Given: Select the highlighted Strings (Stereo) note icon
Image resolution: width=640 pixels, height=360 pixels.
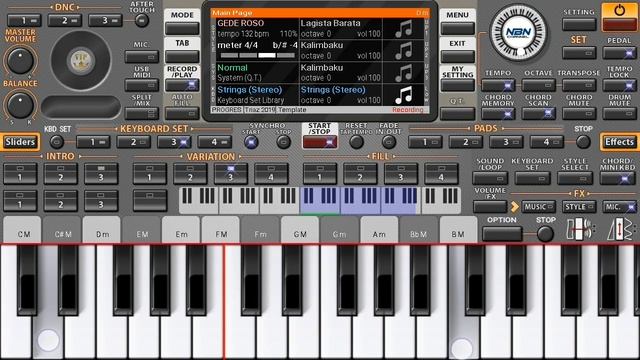Looking at the screenshot, I should click(404, 95).
